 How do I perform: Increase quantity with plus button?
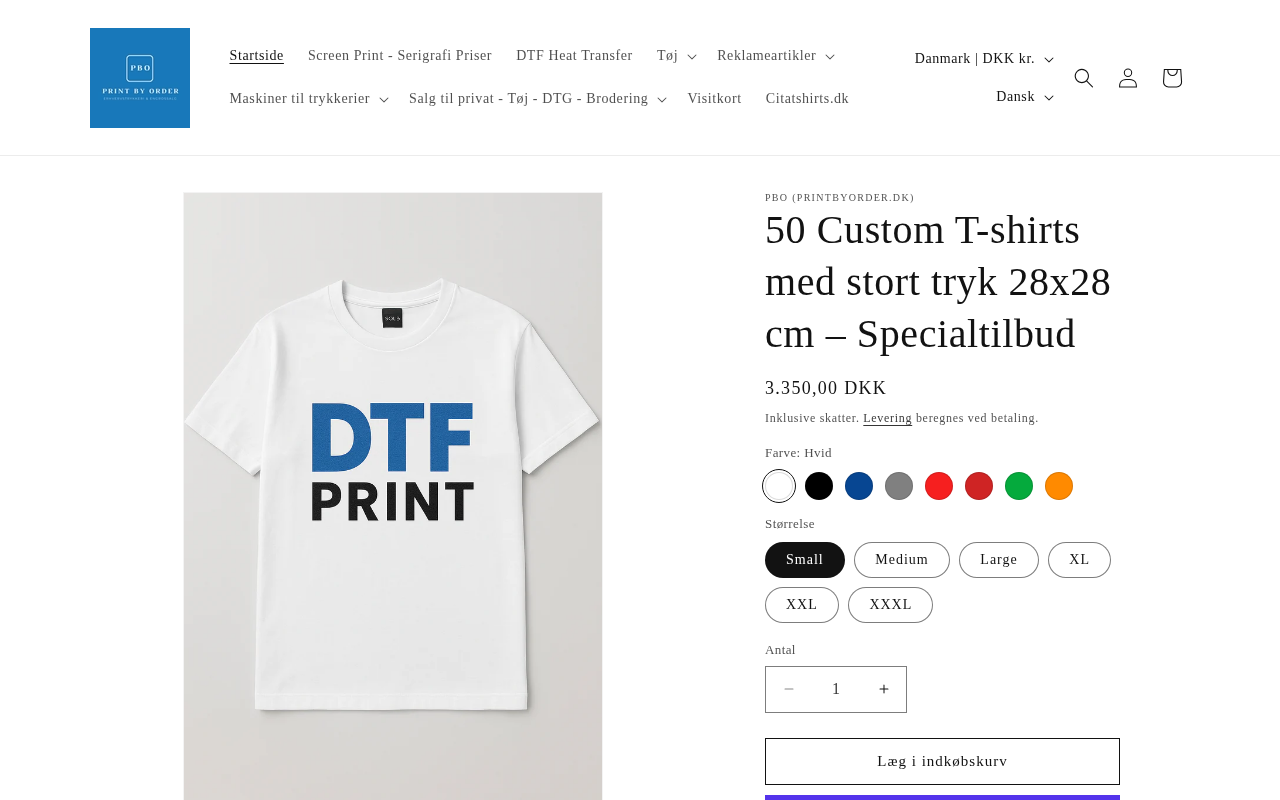tap(884, 689)
